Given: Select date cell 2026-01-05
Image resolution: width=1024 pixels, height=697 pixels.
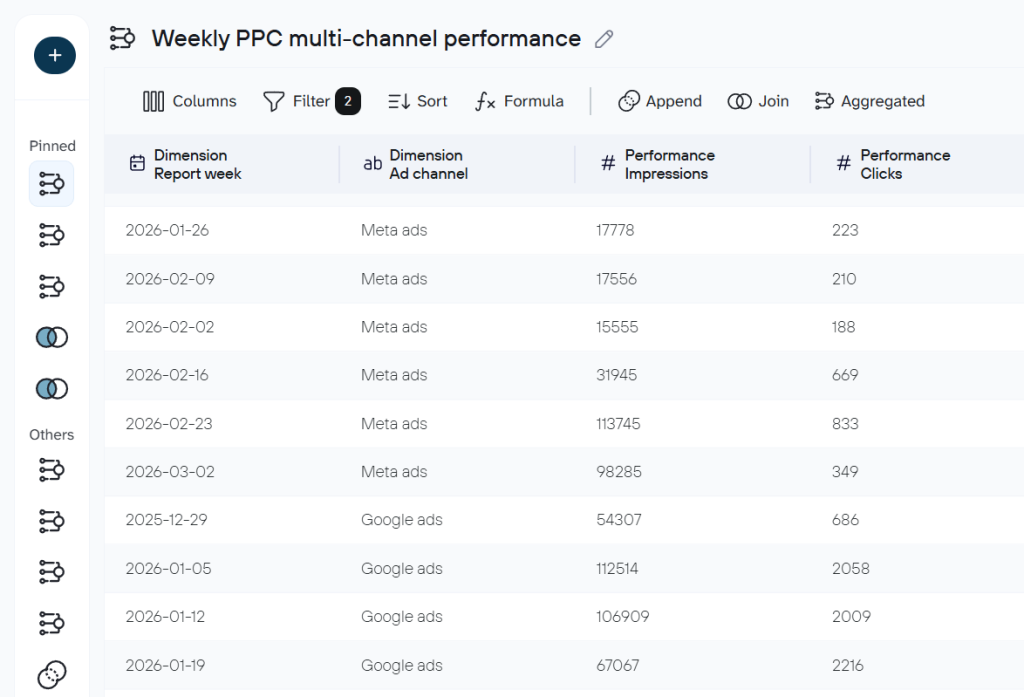Looking at the screenshot, I should tap(168, 569).
